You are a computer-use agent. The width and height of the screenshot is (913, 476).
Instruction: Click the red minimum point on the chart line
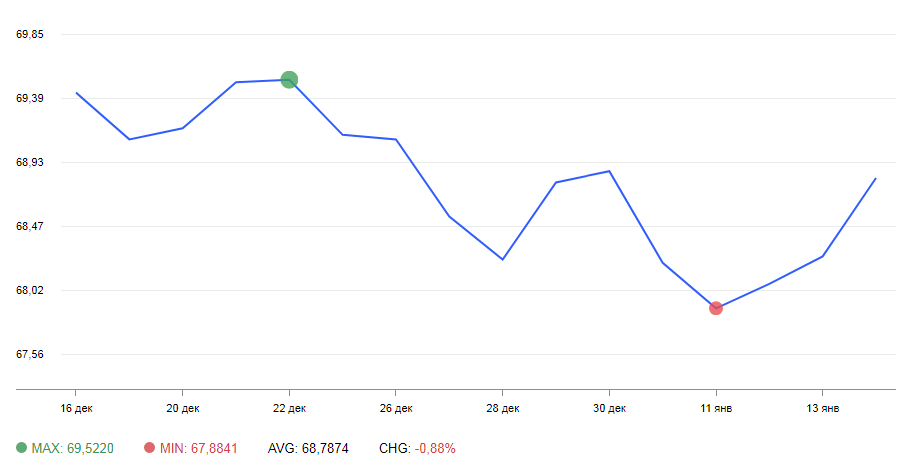(x=716, y=308)
